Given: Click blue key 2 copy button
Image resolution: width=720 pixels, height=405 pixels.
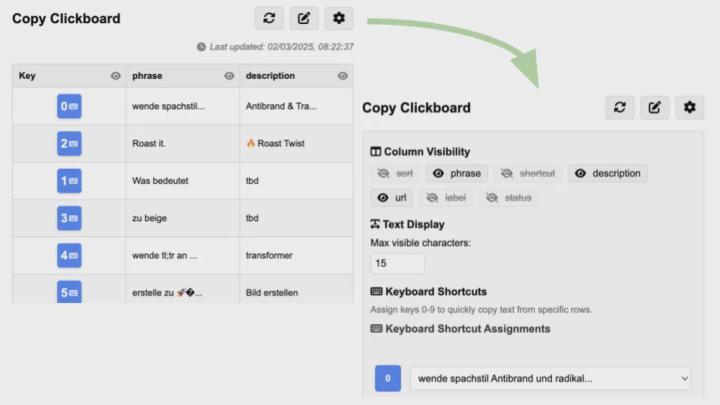Looking at the screenshot, I should coord(69,143).
